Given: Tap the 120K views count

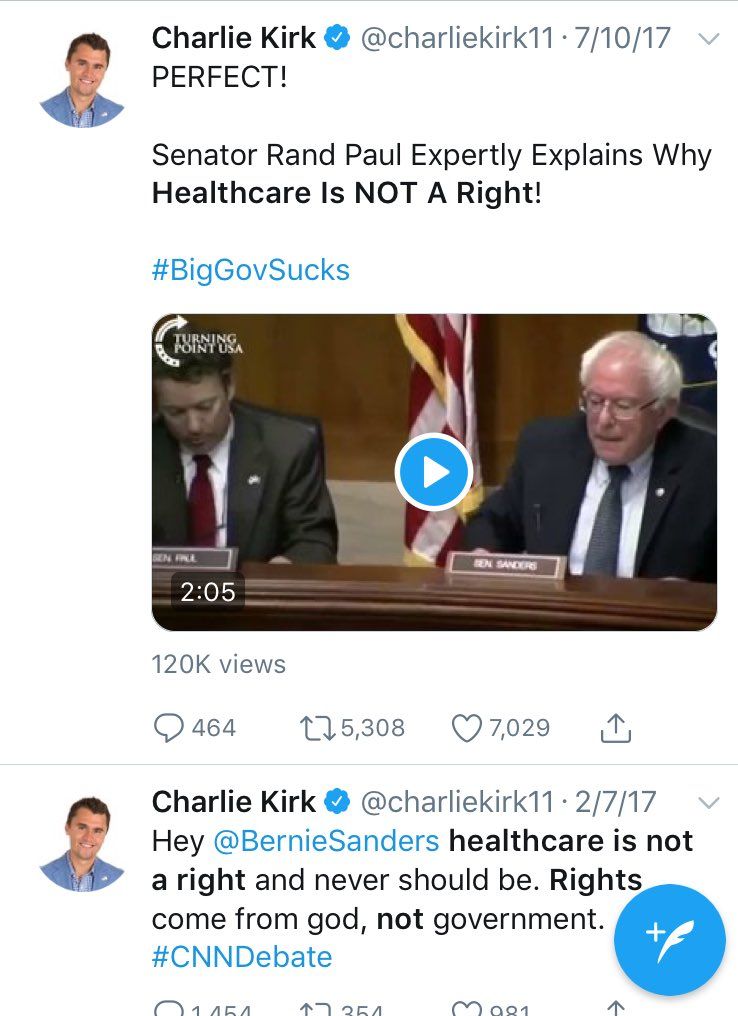Looking at the screenshot, I should click(218, 664).
